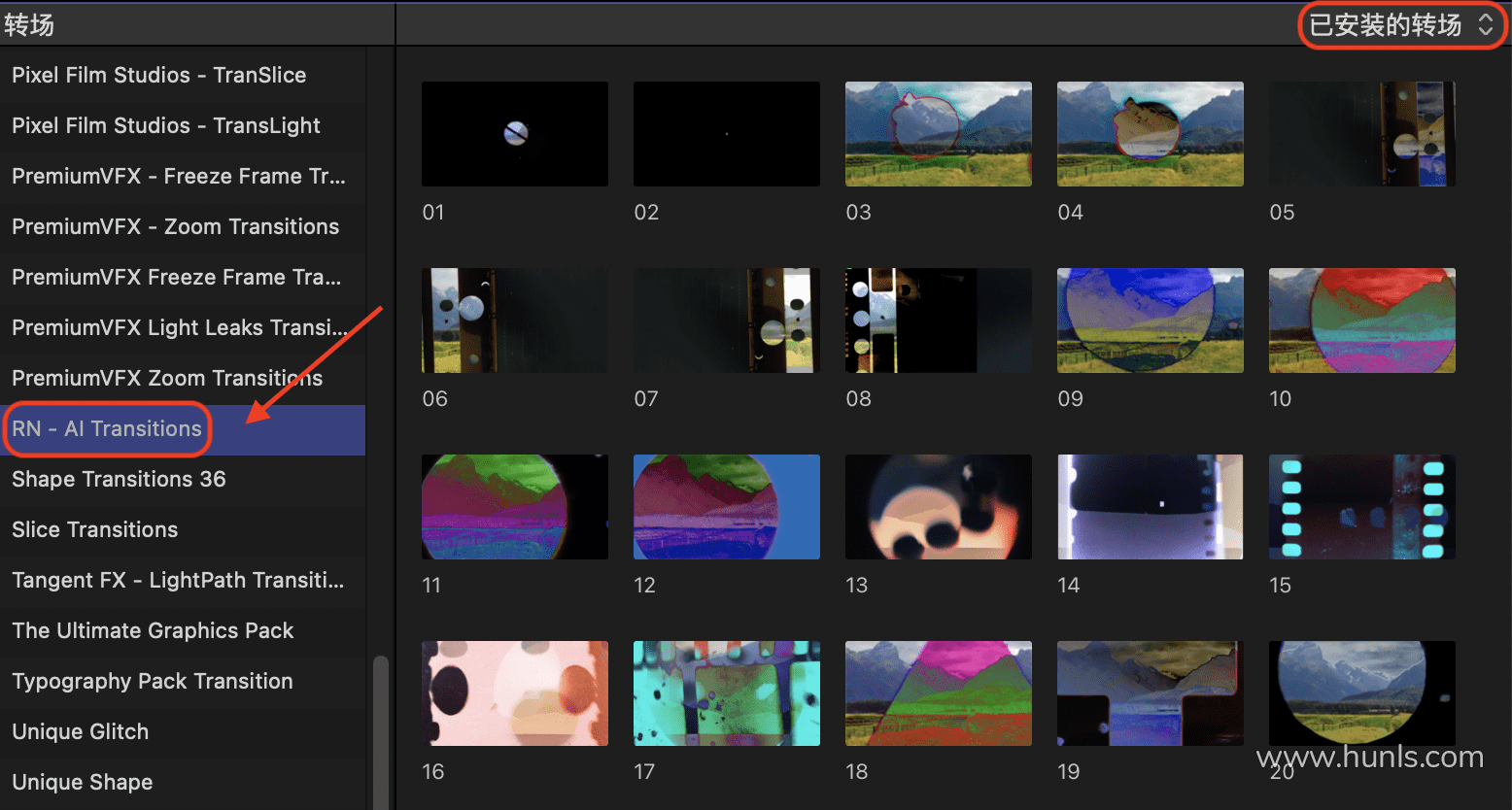
Task: Select RN - AI Transitions category
Action: coord(183,429)
